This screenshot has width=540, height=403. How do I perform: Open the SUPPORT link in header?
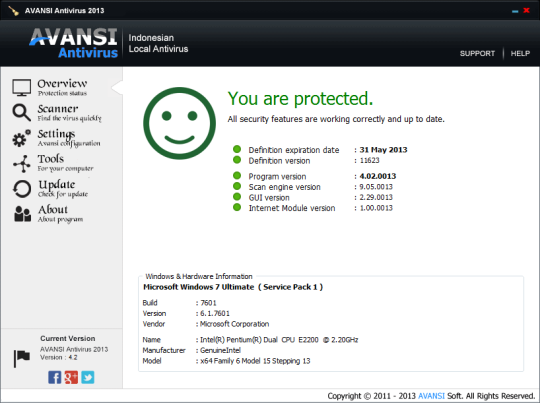477,53
